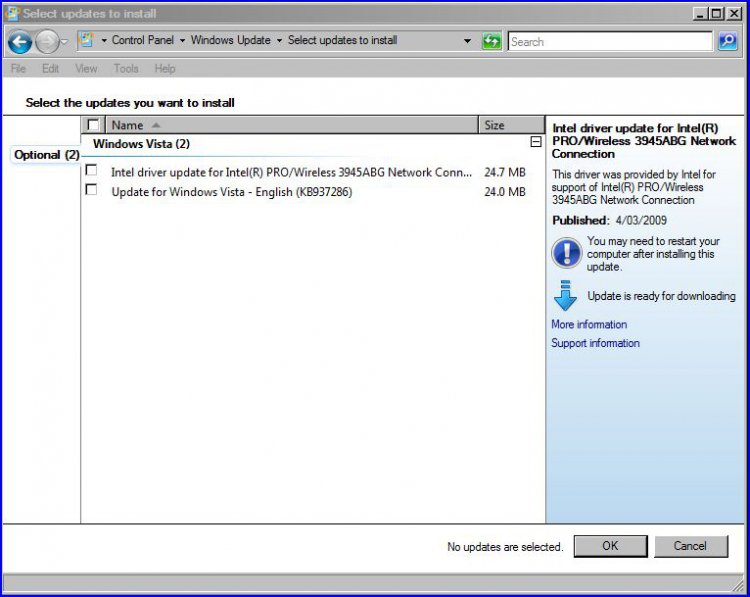Toggle the select-all checkbox in header
This screenshot has width=750, height=597.
tap(93, 125)
